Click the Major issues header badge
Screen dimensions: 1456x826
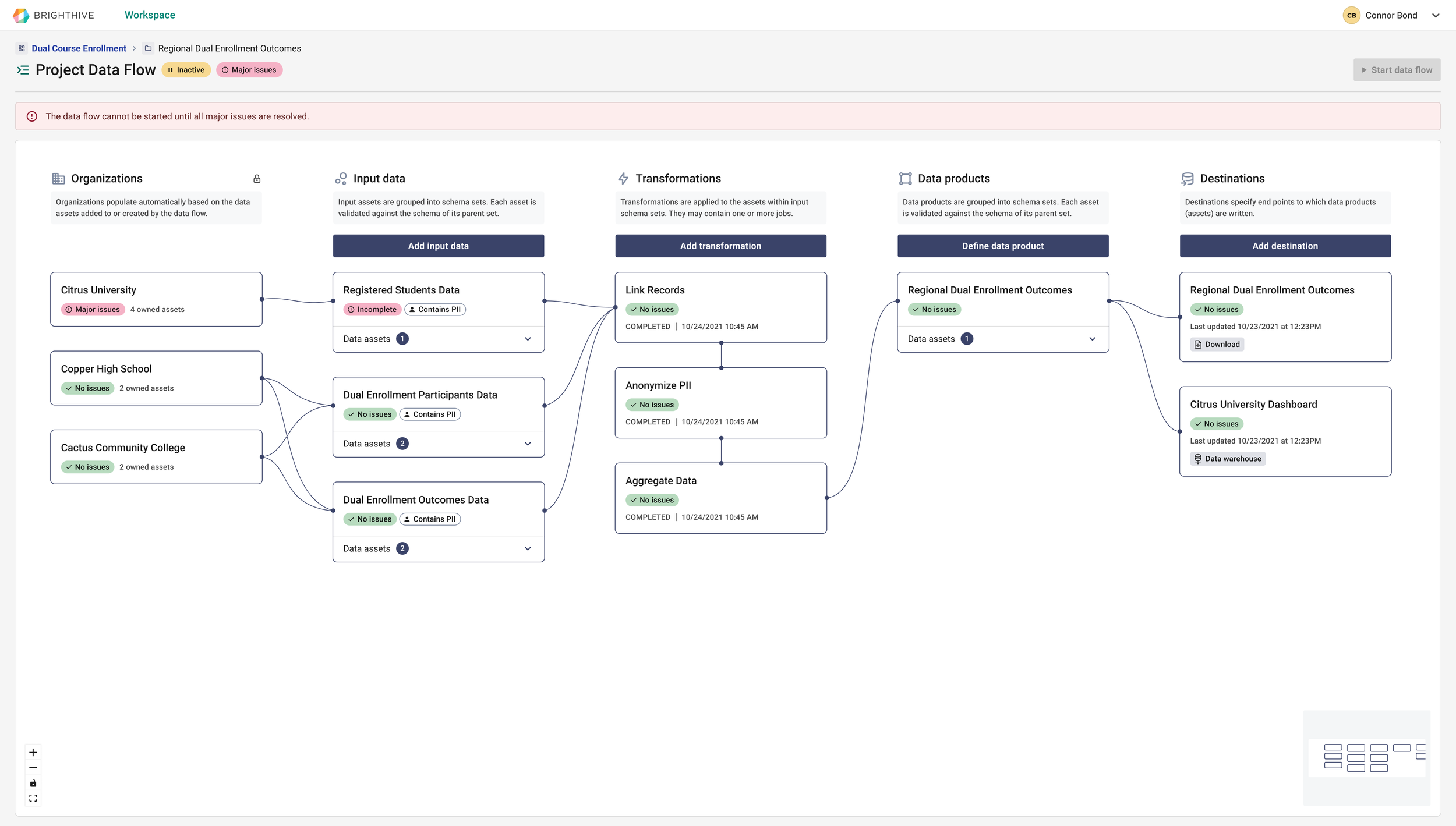[x=249, y=70]
